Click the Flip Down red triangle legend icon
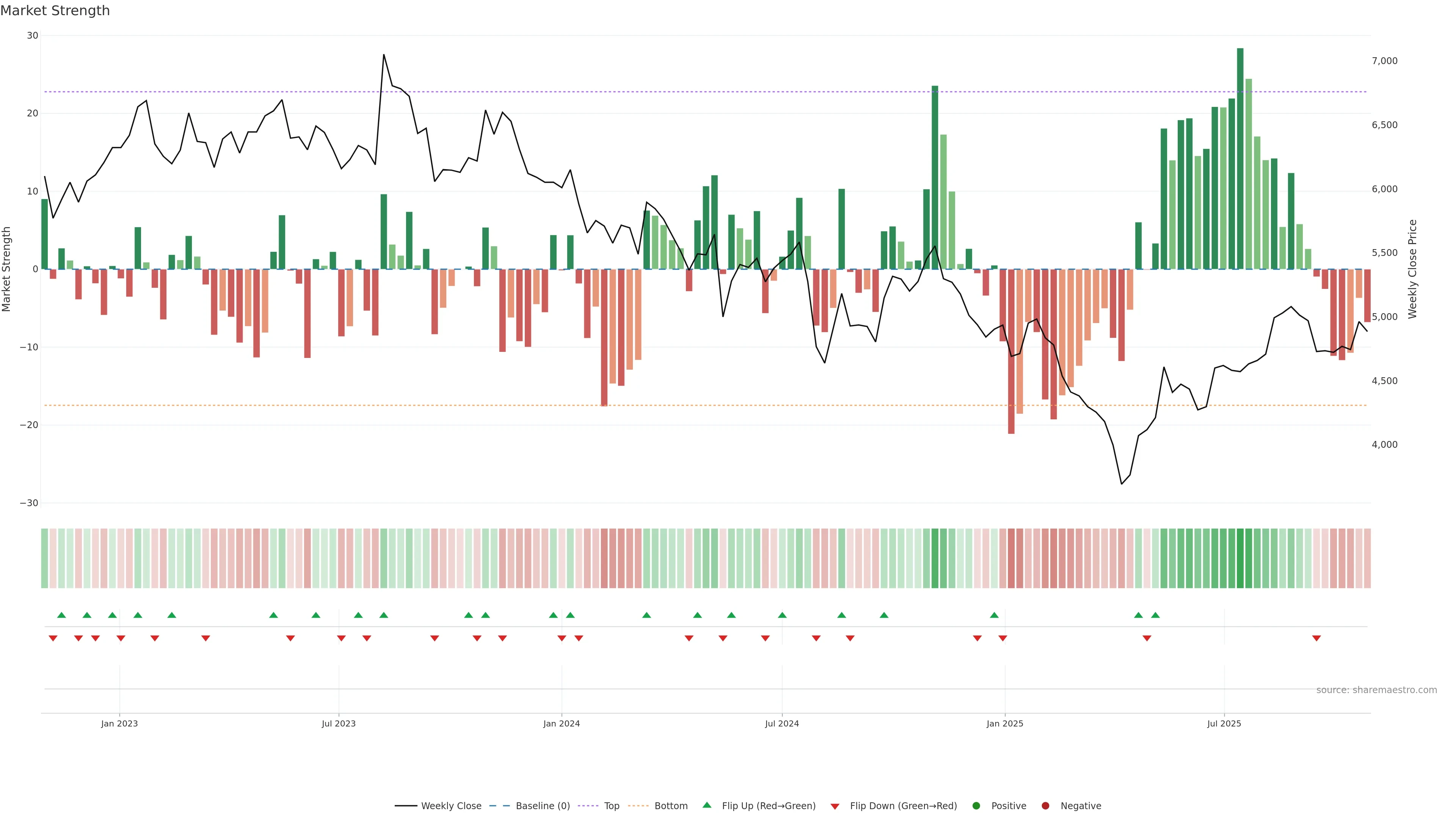This screenshot has width=1456, height=819. pos(835,806)
